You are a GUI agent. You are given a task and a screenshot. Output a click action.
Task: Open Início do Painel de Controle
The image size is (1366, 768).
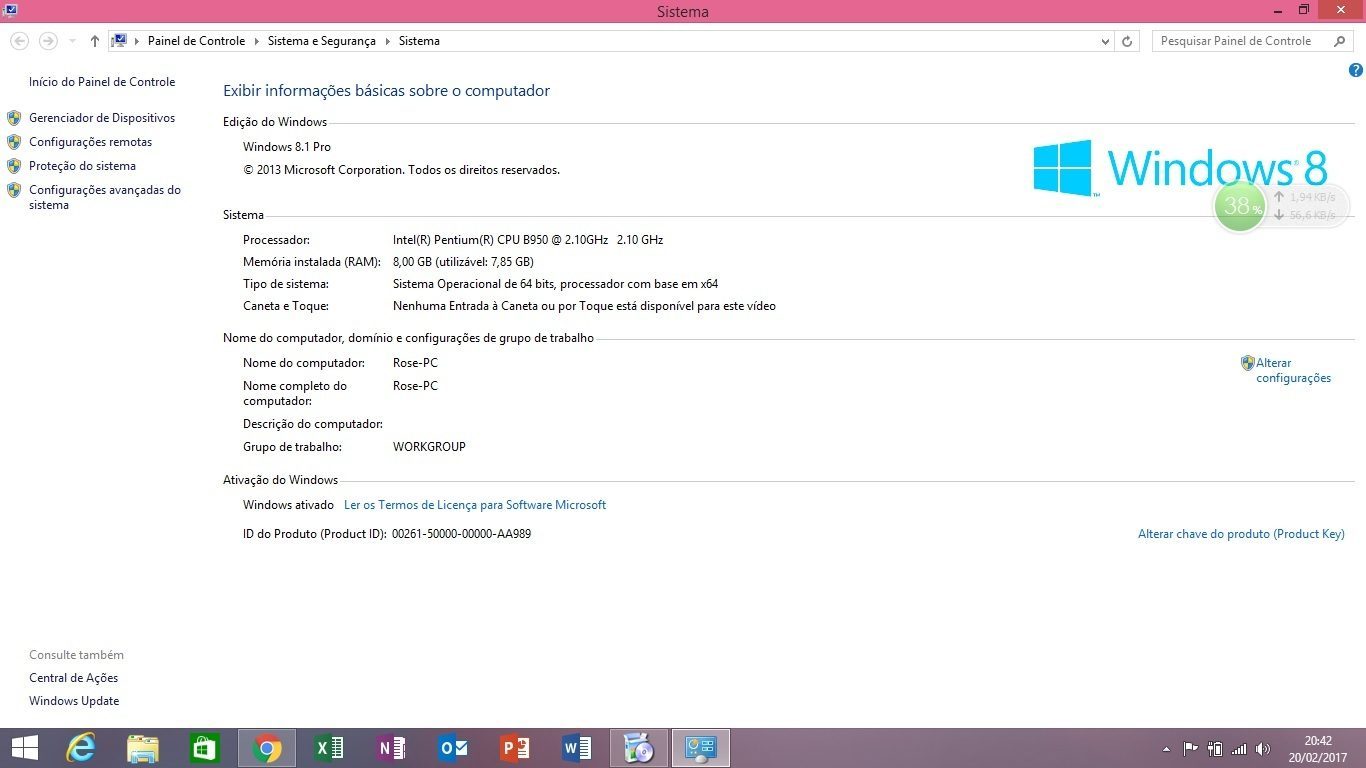pos(102,82)
